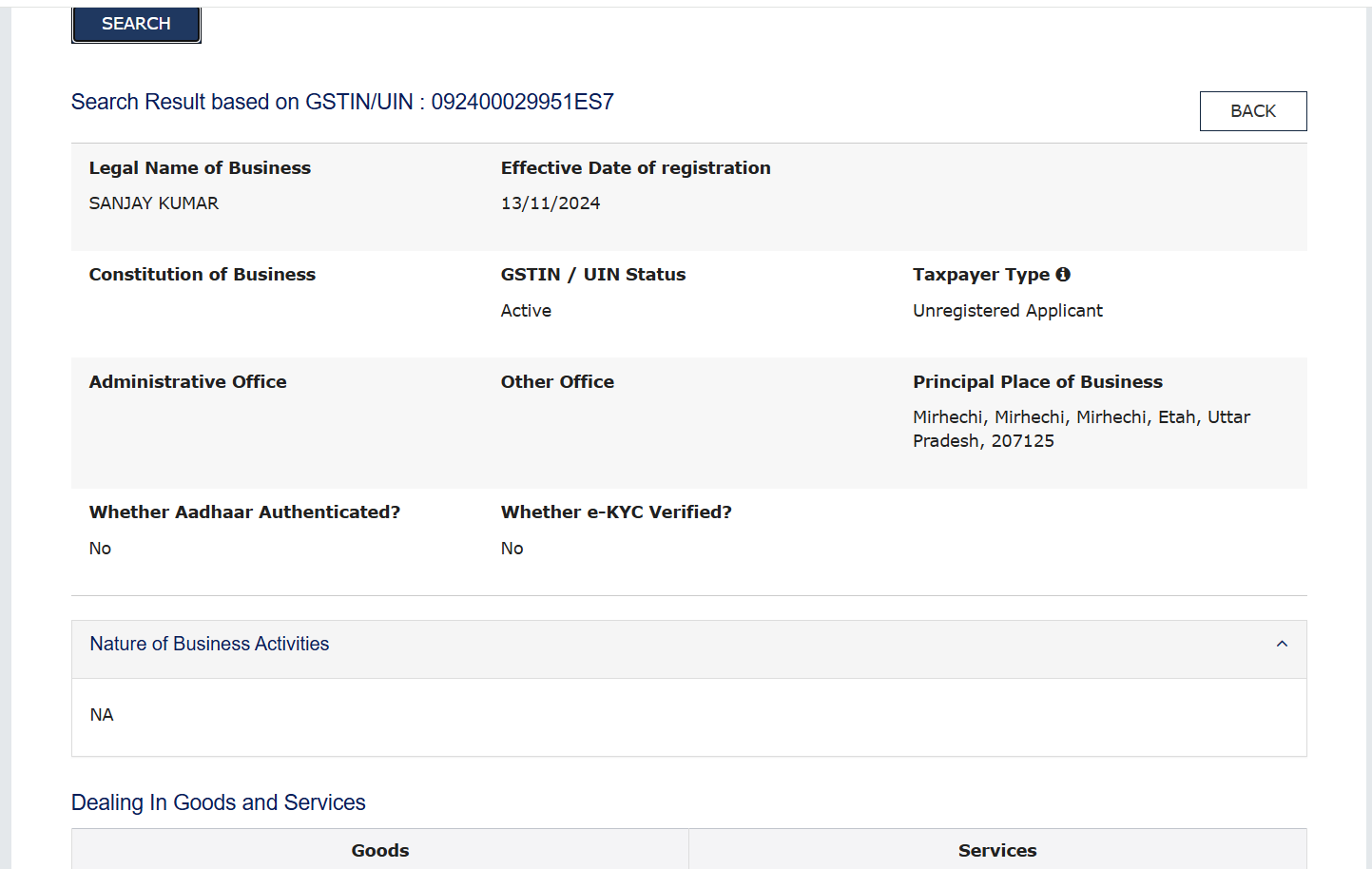Click the Mirhechi, Etah principal business address

click(x=1081, y=429)
